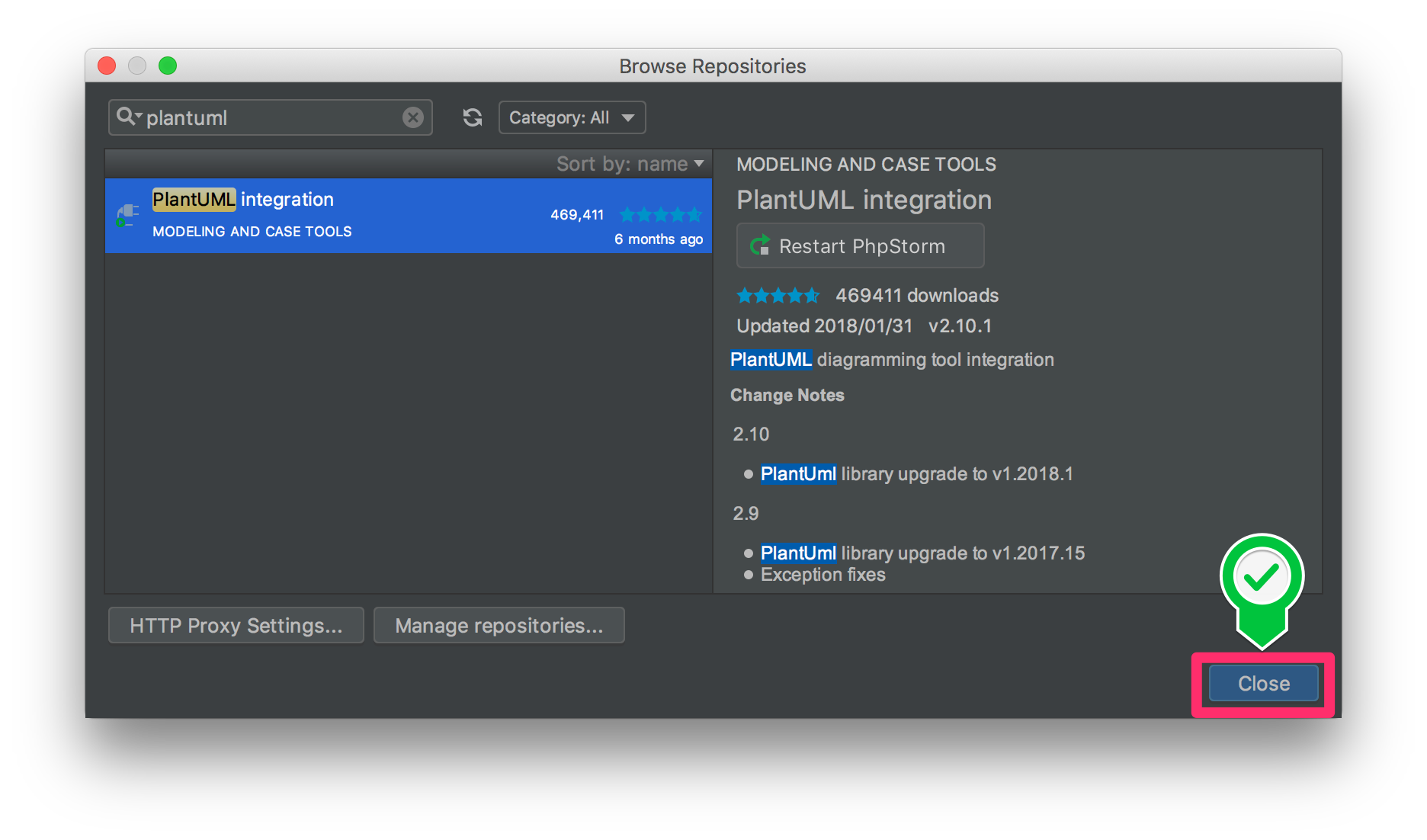The height and width of the screenshot is (840, 1427).
Task: Click 'library upgrade to v1.2017.15' note
Action: tap(963, 553)
